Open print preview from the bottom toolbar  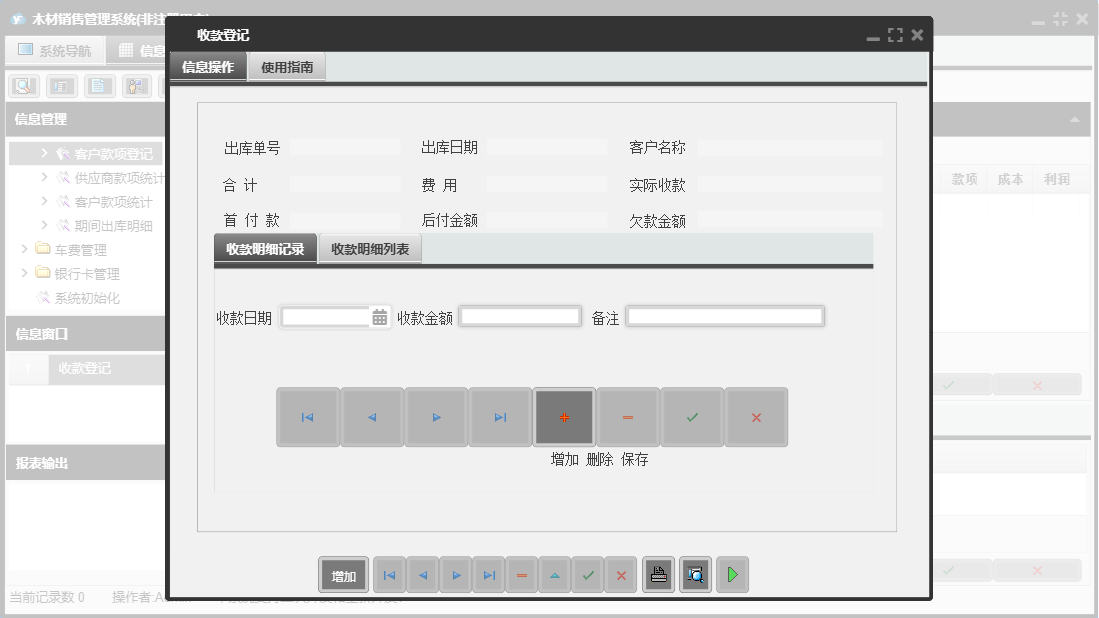(x=696, y=574)
